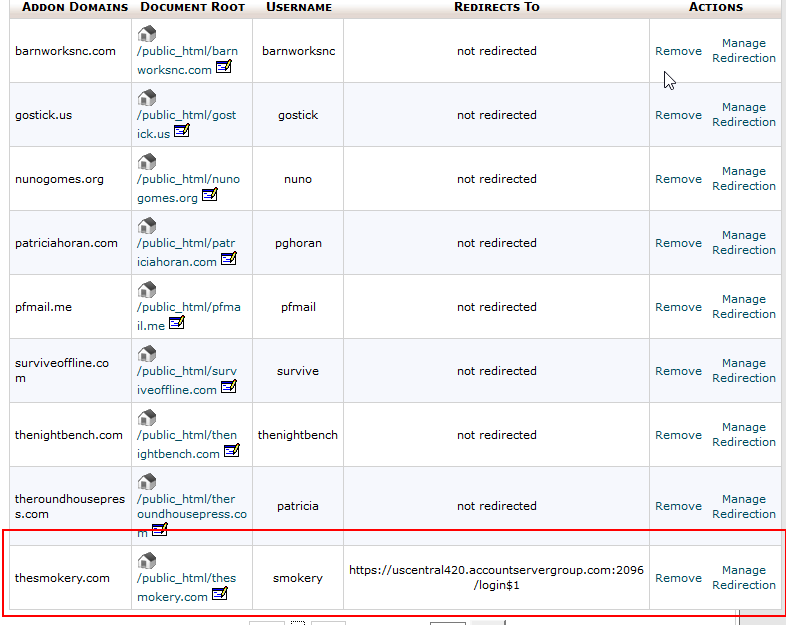Click the Redirects To column header
This screenshot has width=786, height=625.
point(497,7)
